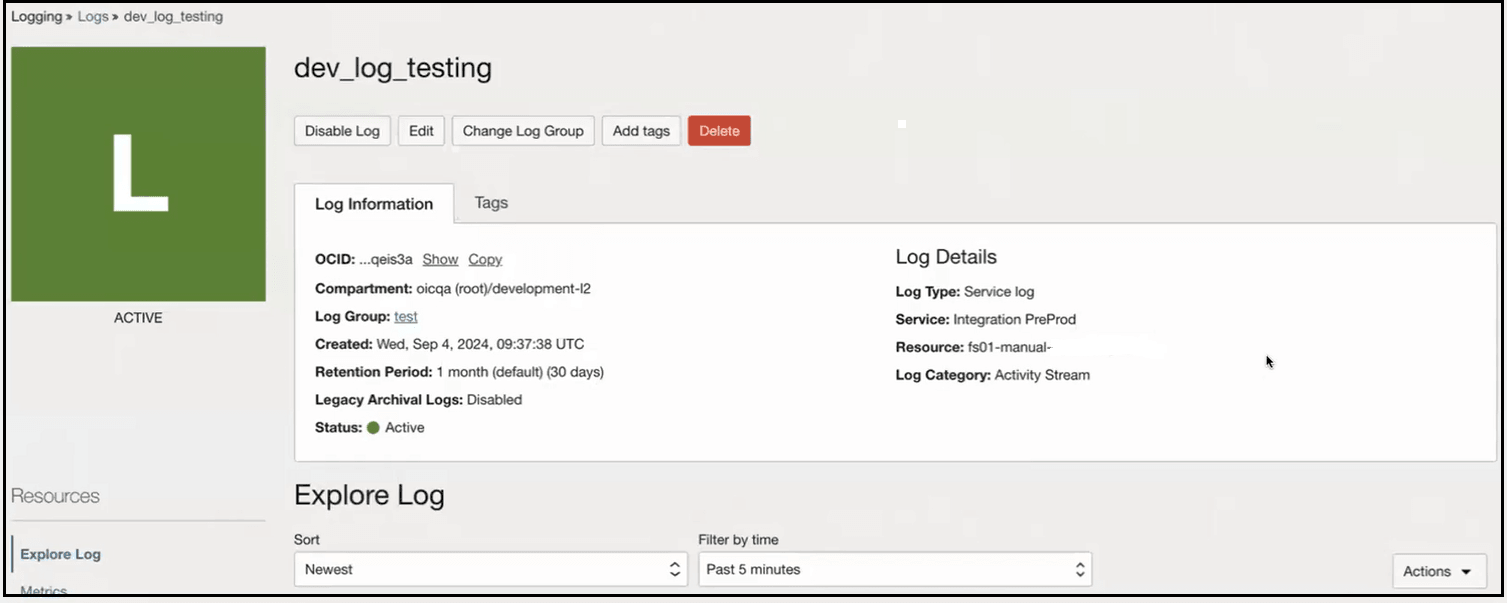The image size is (1507, 603).
Task: Click the green L log icon
Action: pos(138,174)
